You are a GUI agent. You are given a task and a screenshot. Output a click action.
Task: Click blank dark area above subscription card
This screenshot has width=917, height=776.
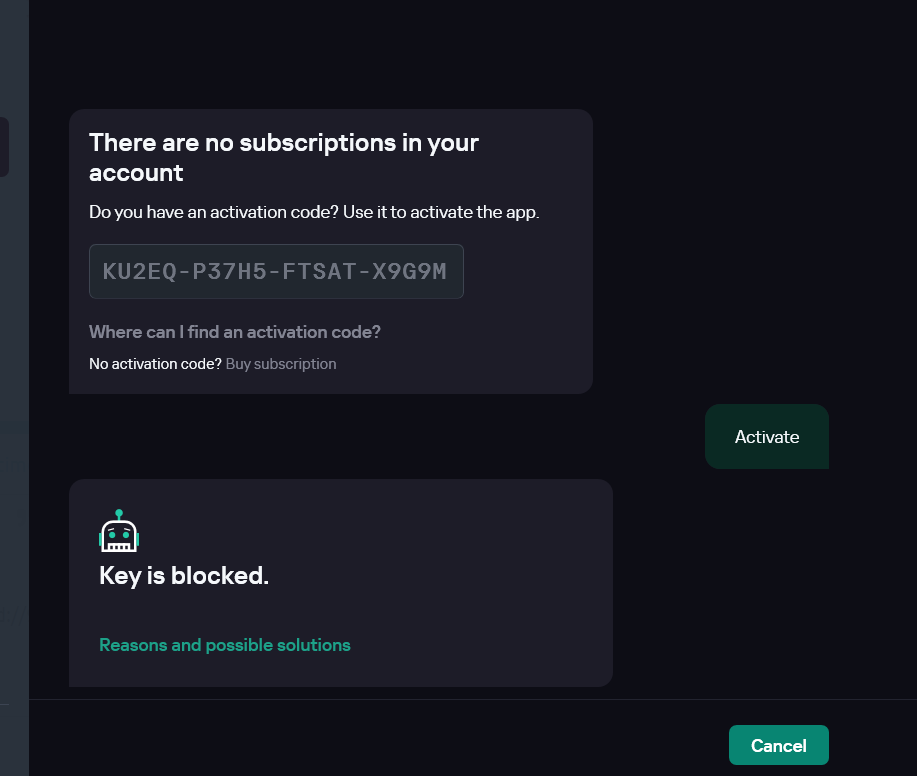click(400, 55)
